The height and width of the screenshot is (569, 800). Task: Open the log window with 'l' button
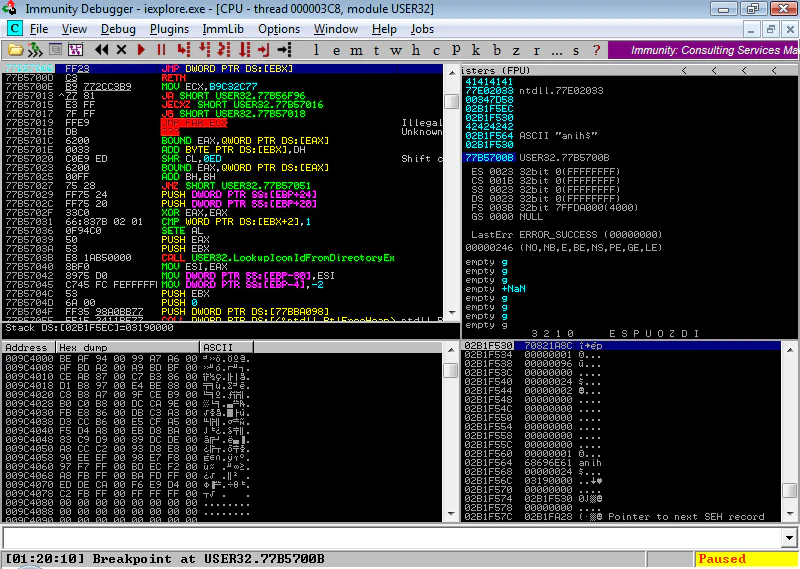click(316, 50)
